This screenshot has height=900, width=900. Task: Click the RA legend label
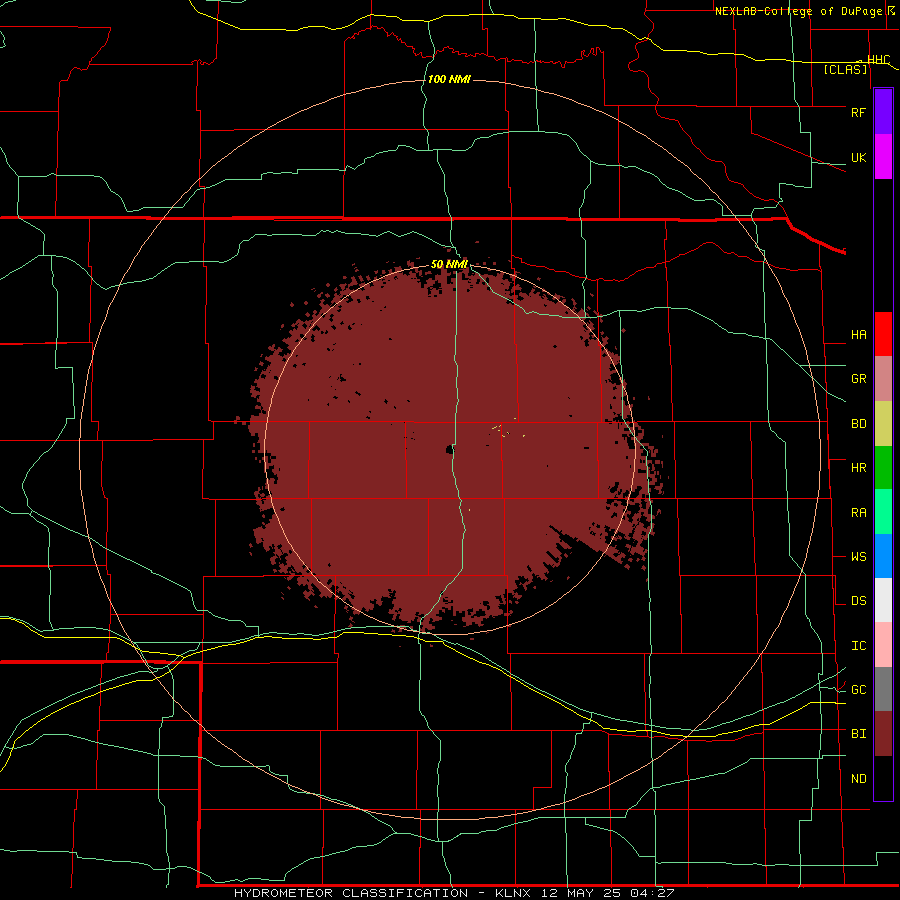[x=858, y=513]
